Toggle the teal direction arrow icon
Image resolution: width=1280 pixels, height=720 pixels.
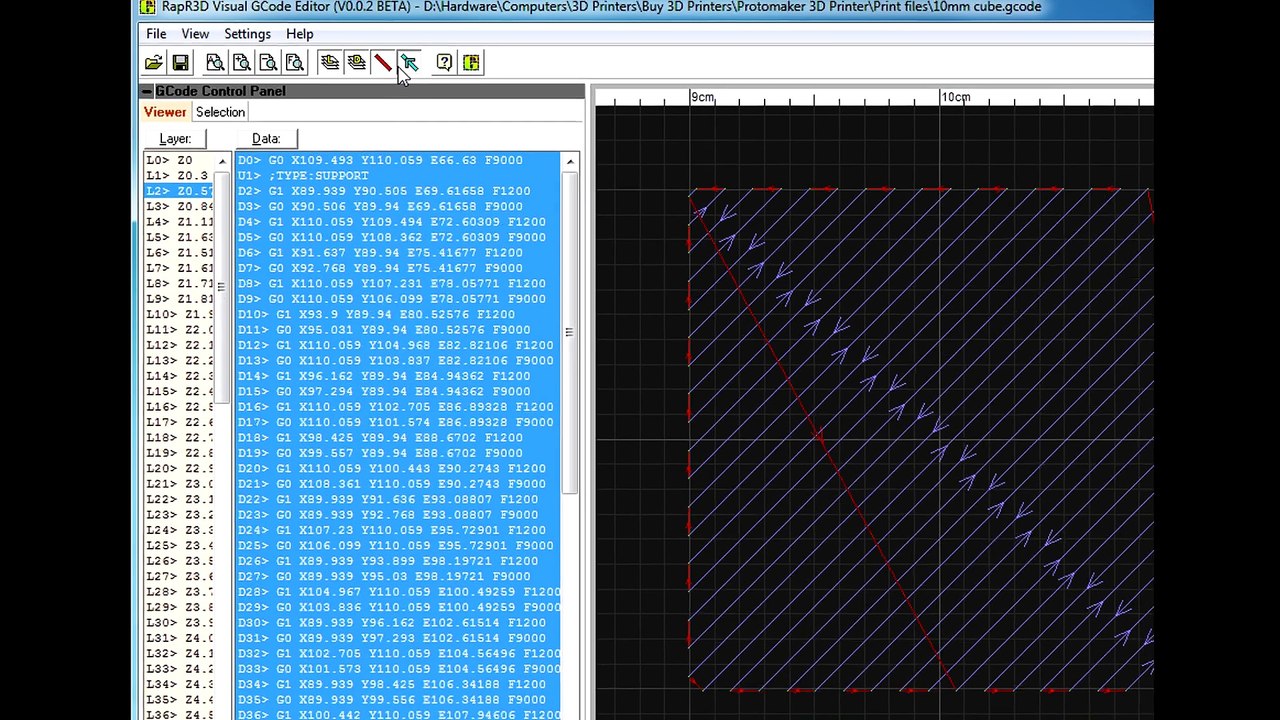pyautogui.click(x=409, y=63)
